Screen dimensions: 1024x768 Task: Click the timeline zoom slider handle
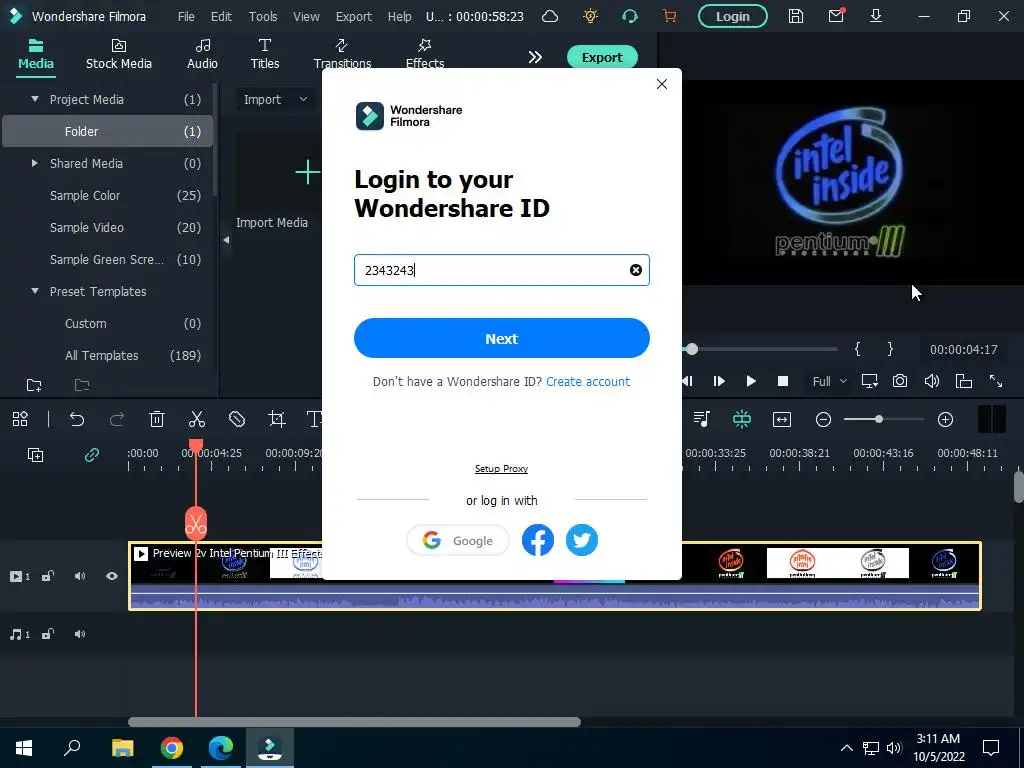point(879,419)
